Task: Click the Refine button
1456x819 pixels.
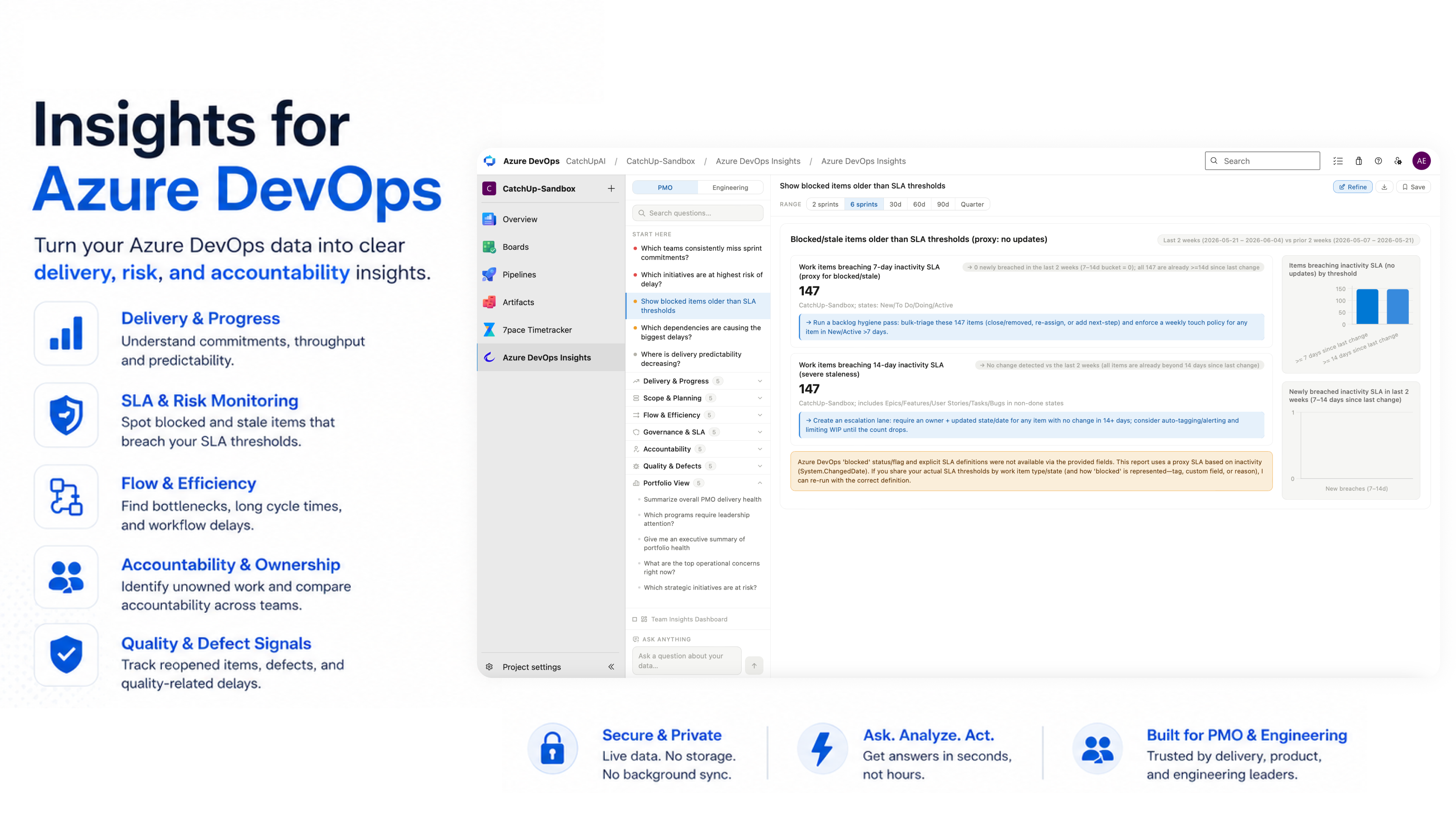Action: [1352, 187]
